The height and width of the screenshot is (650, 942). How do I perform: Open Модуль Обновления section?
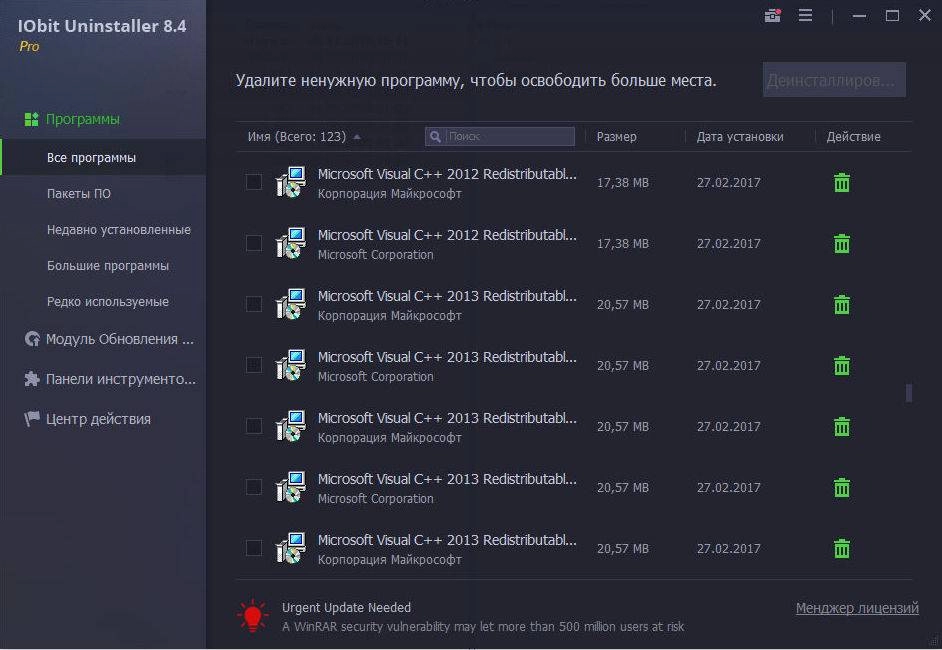click(109, 339)
